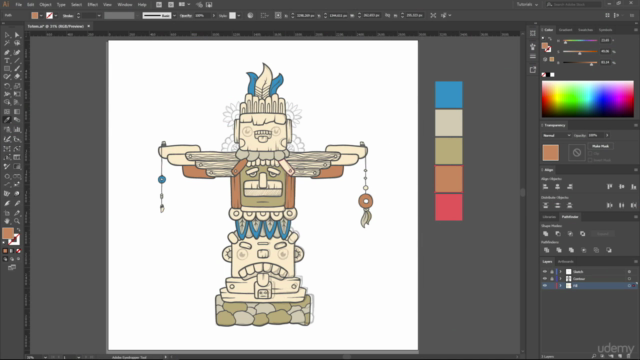Screen dimensions: 640x360
Task: Click Vertical Distribute Top icon
Action: 545,205
